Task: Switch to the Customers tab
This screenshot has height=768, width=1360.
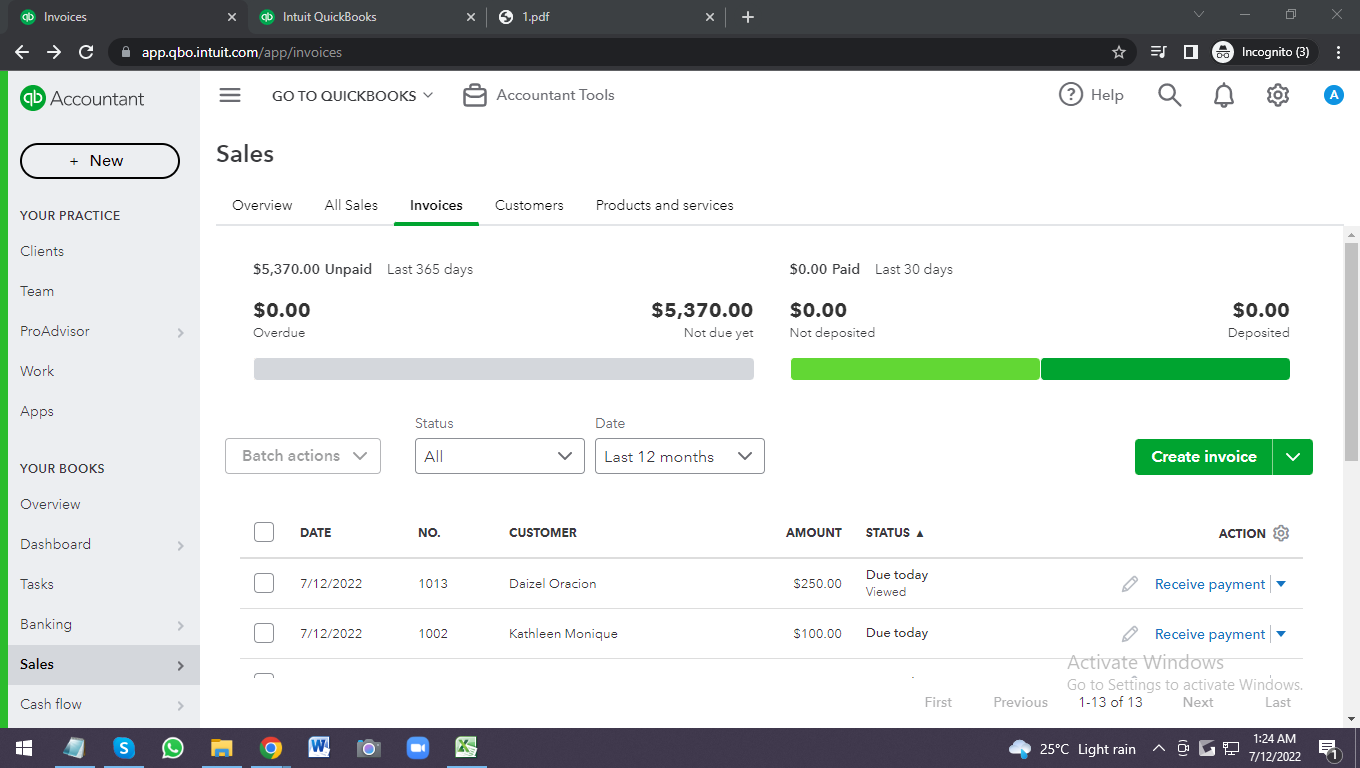Action: click(x=529, y=205)
